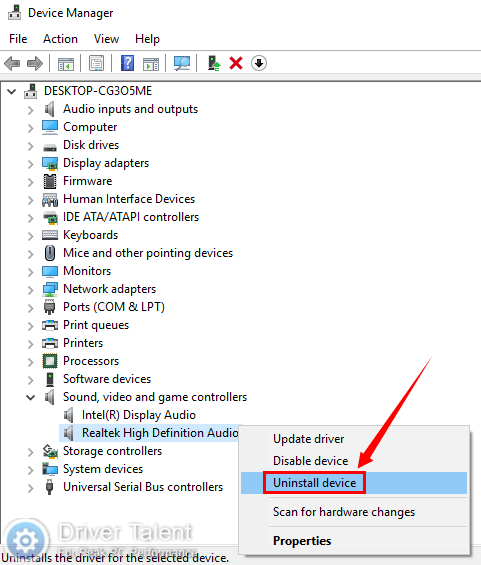
Task: Click the Ports (COM & LPT) plug icon
Action: click(49, 307)
